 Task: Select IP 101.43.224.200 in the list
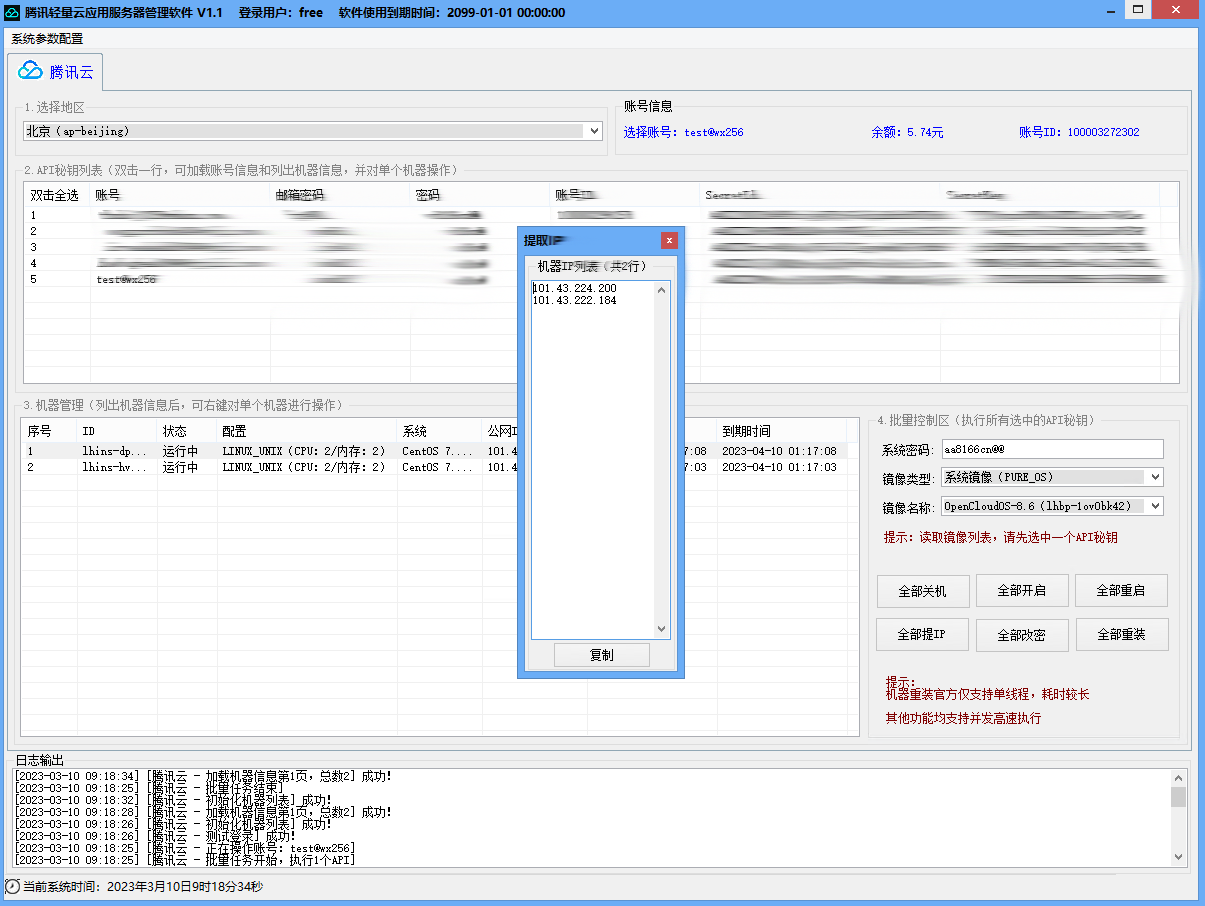pos(575,288)
